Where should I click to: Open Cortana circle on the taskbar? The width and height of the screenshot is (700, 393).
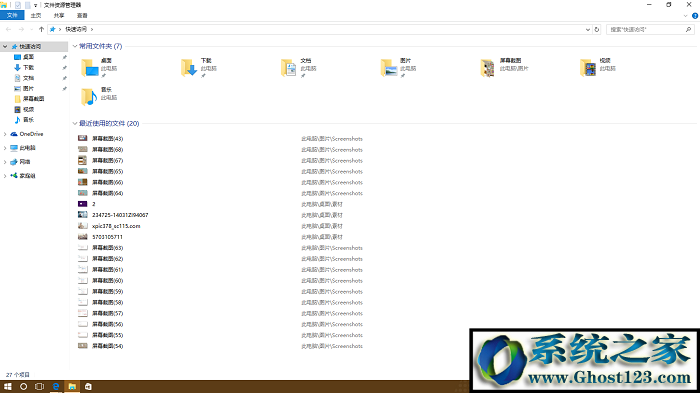point(24,387)
